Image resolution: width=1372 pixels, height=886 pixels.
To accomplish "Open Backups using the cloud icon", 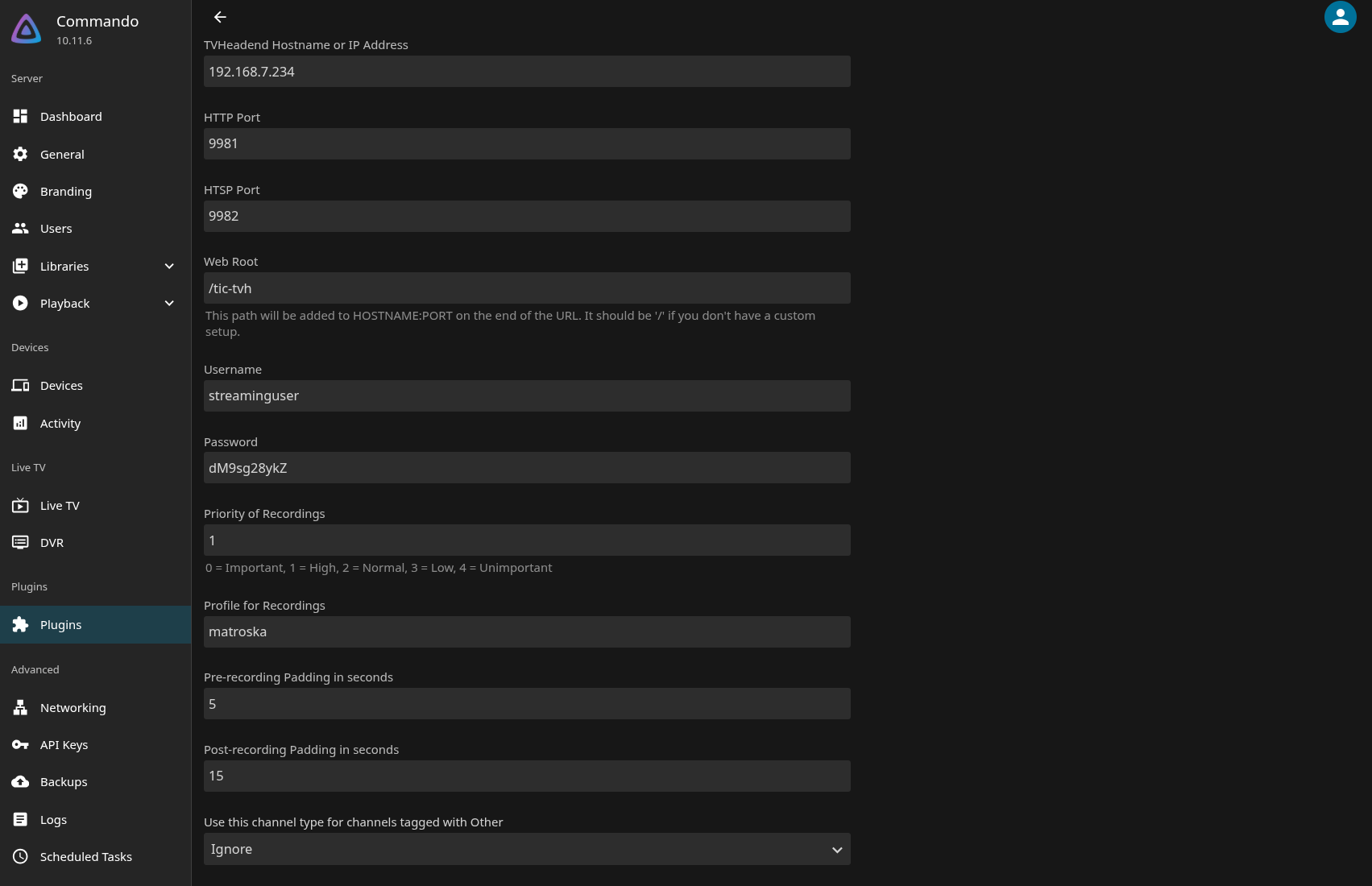I will pyautogui.click(x=20, y=781).
